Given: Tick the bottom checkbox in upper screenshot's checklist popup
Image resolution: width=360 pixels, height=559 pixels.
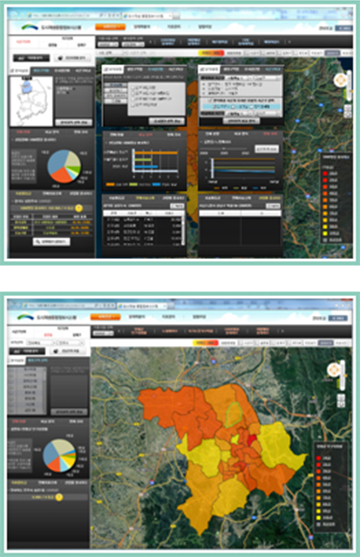Looking at the screenshot, I should click(x=133, y=105).
